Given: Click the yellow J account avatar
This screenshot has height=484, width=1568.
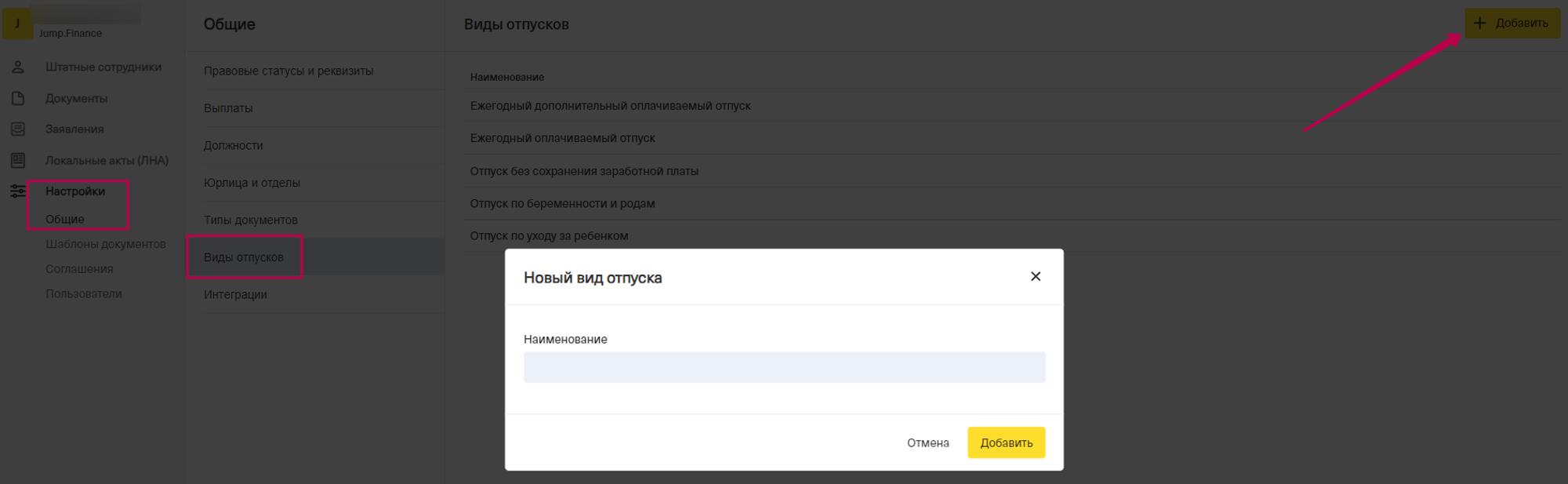Looking at the screenshot, I should coord(17,24).
